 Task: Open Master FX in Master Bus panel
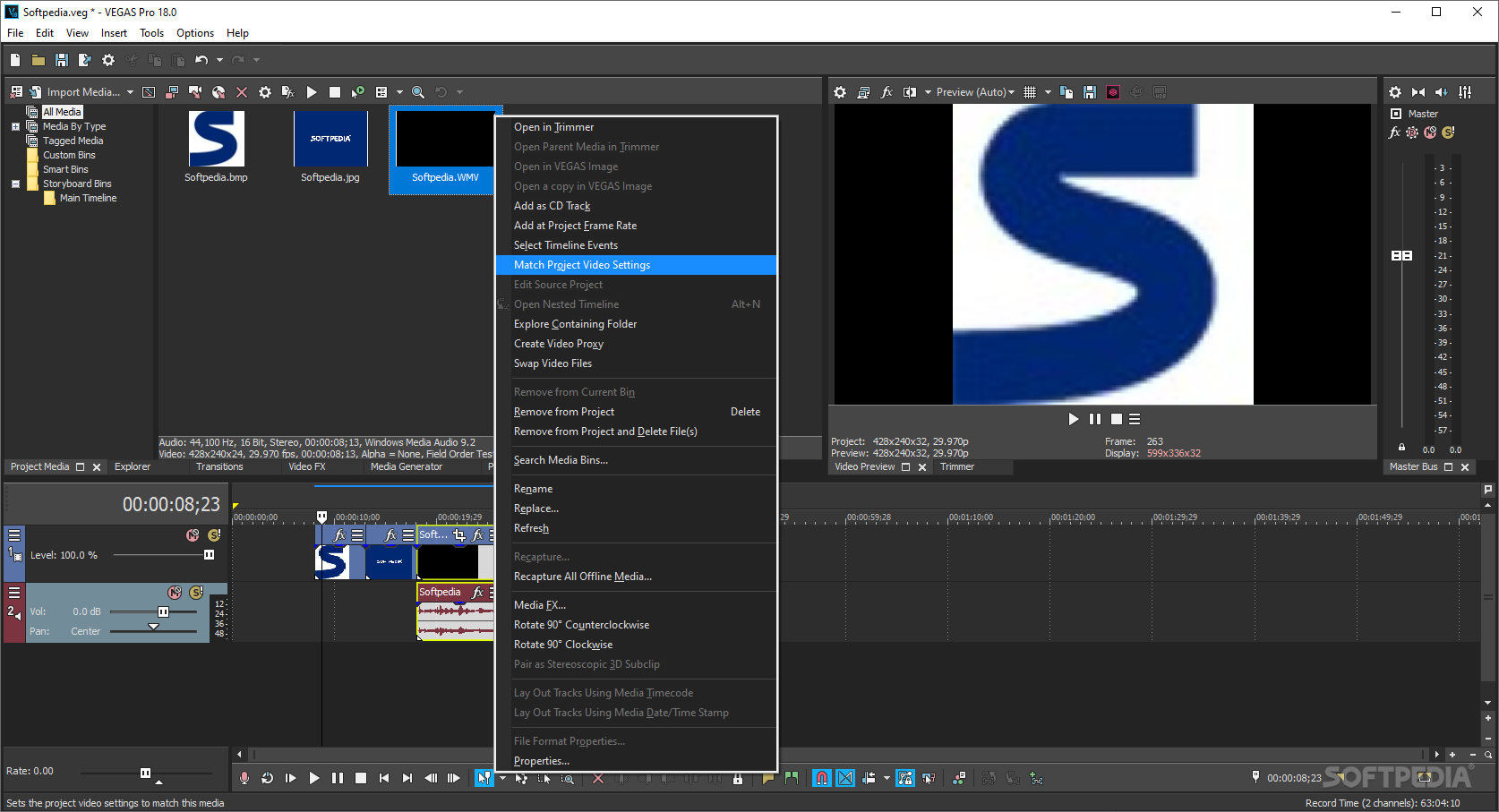(1394, 132)
